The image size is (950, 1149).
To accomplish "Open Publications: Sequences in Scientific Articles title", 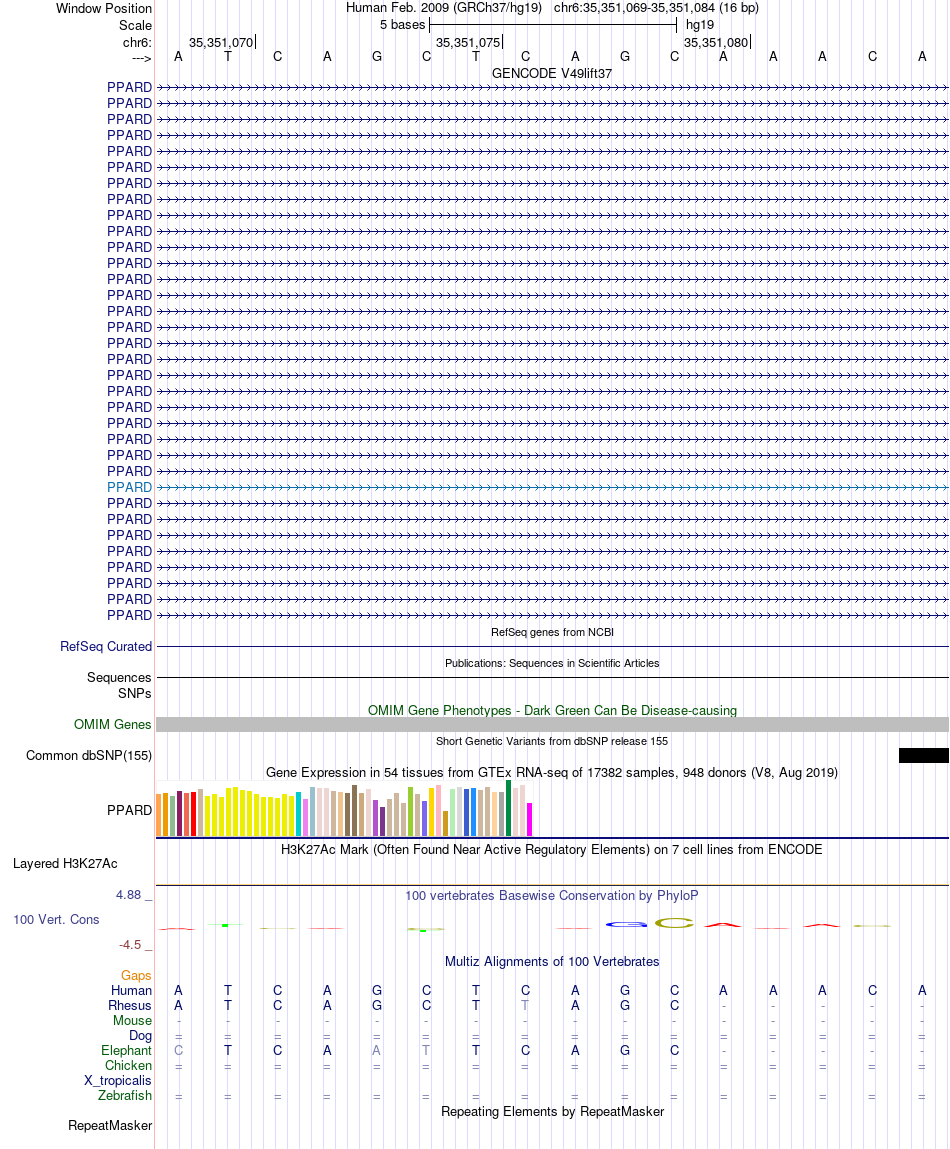I will tap(552, 662).
